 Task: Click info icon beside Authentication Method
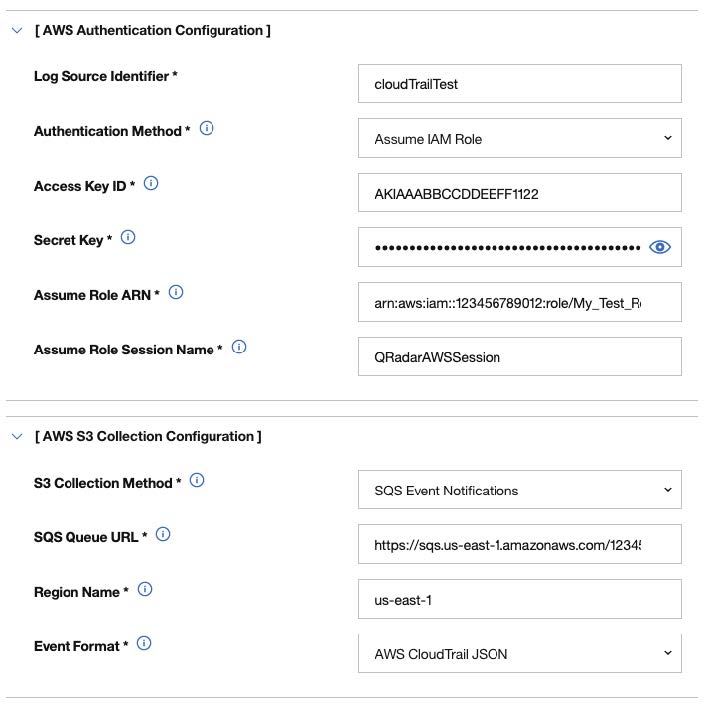click(x=207, y=129)
